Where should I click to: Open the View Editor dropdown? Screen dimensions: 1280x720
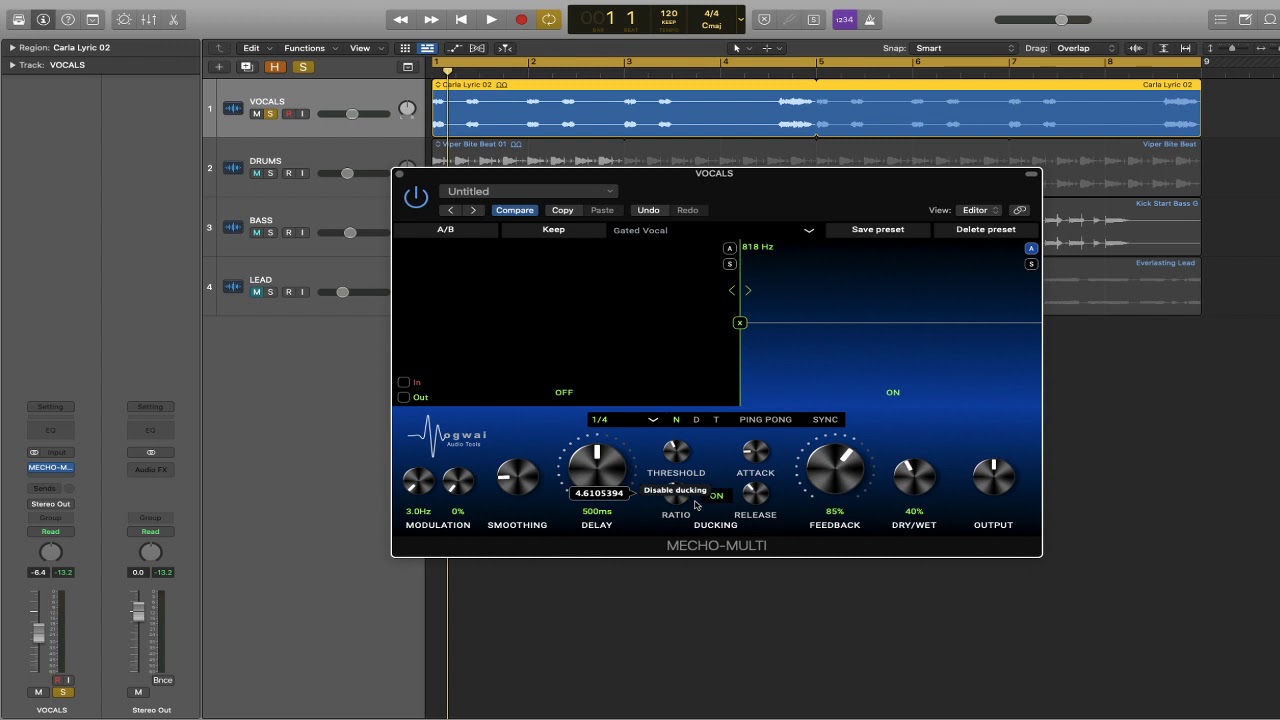click(980, 210)
